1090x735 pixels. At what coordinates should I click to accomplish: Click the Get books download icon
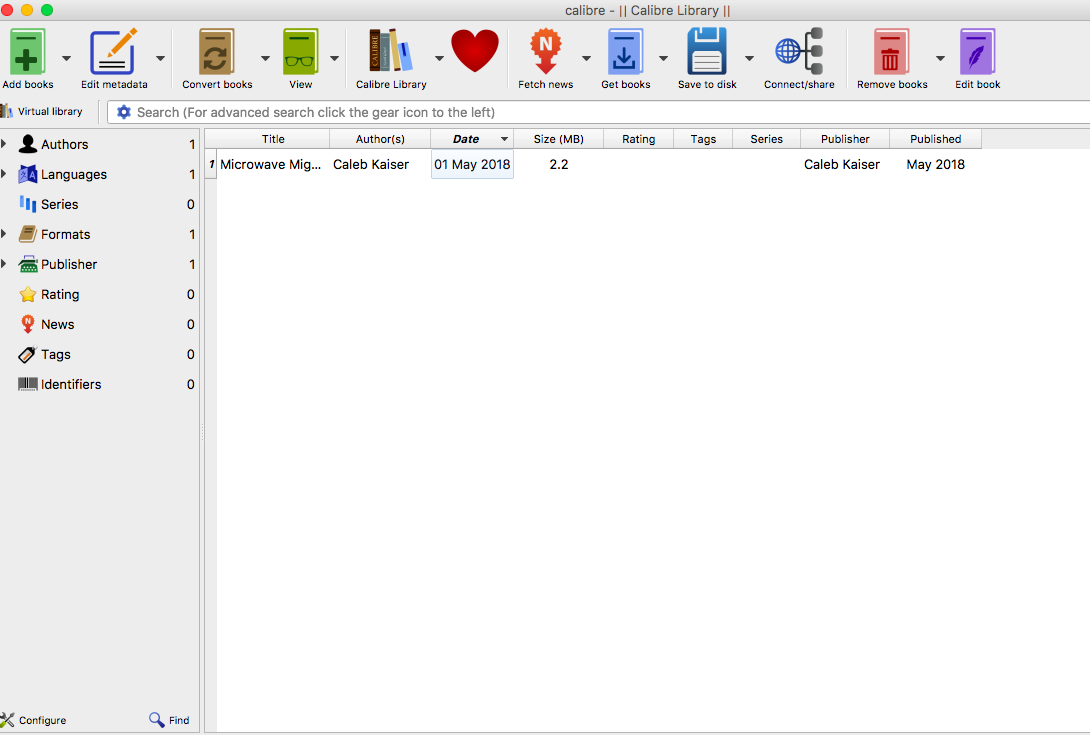click(x=625, y=51)
